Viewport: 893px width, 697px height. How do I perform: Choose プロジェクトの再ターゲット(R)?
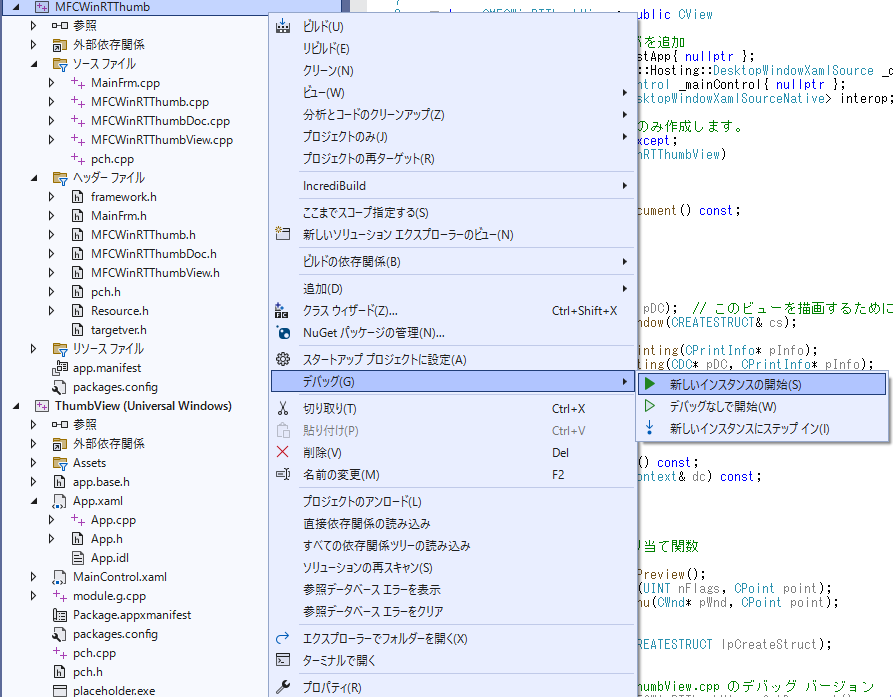[x=453, y=158]
